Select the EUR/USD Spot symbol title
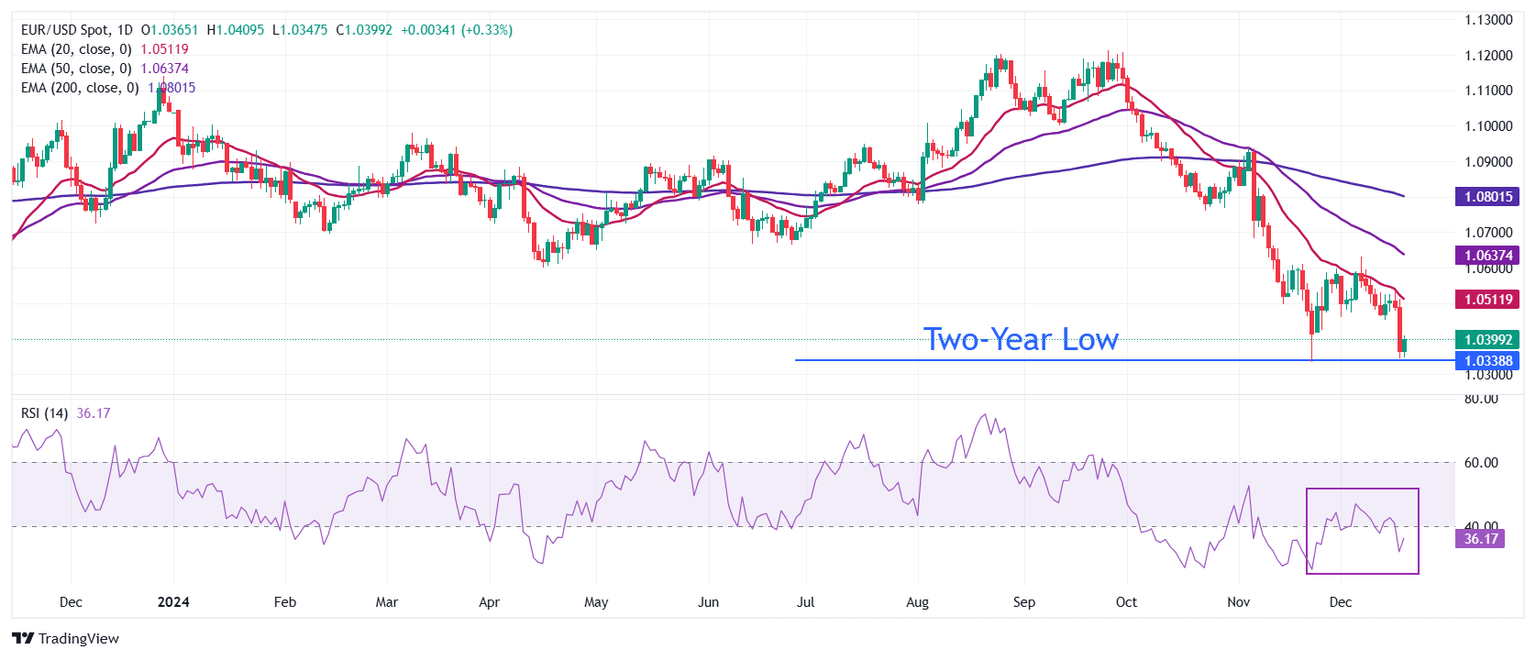 coord(62,31)
